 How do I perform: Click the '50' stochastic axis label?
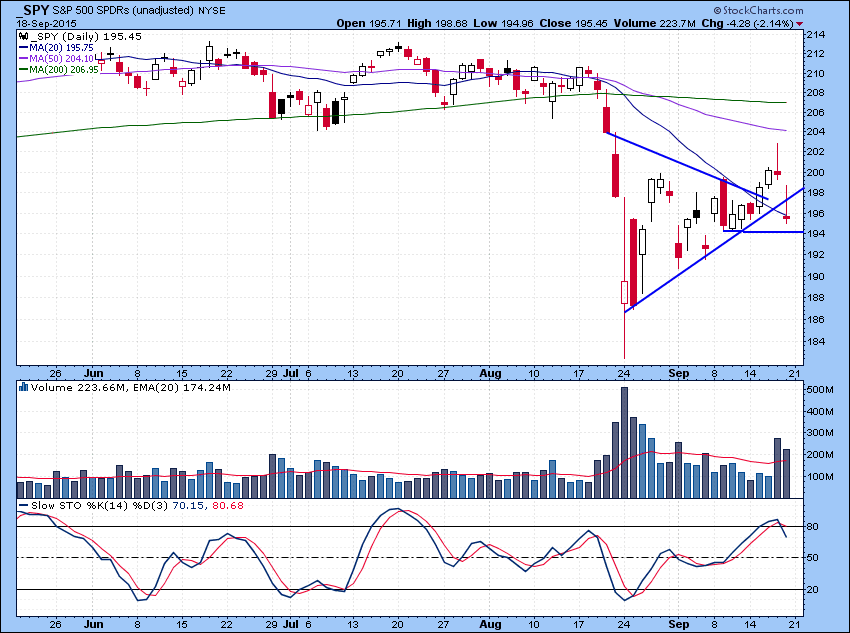[813, 558]
